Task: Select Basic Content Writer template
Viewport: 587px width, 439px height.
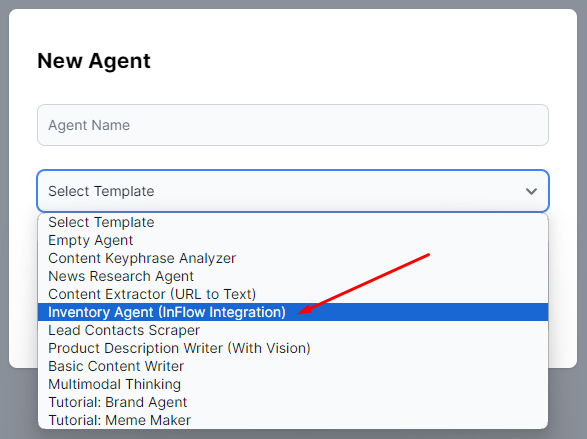Action: tap(293, 366)
